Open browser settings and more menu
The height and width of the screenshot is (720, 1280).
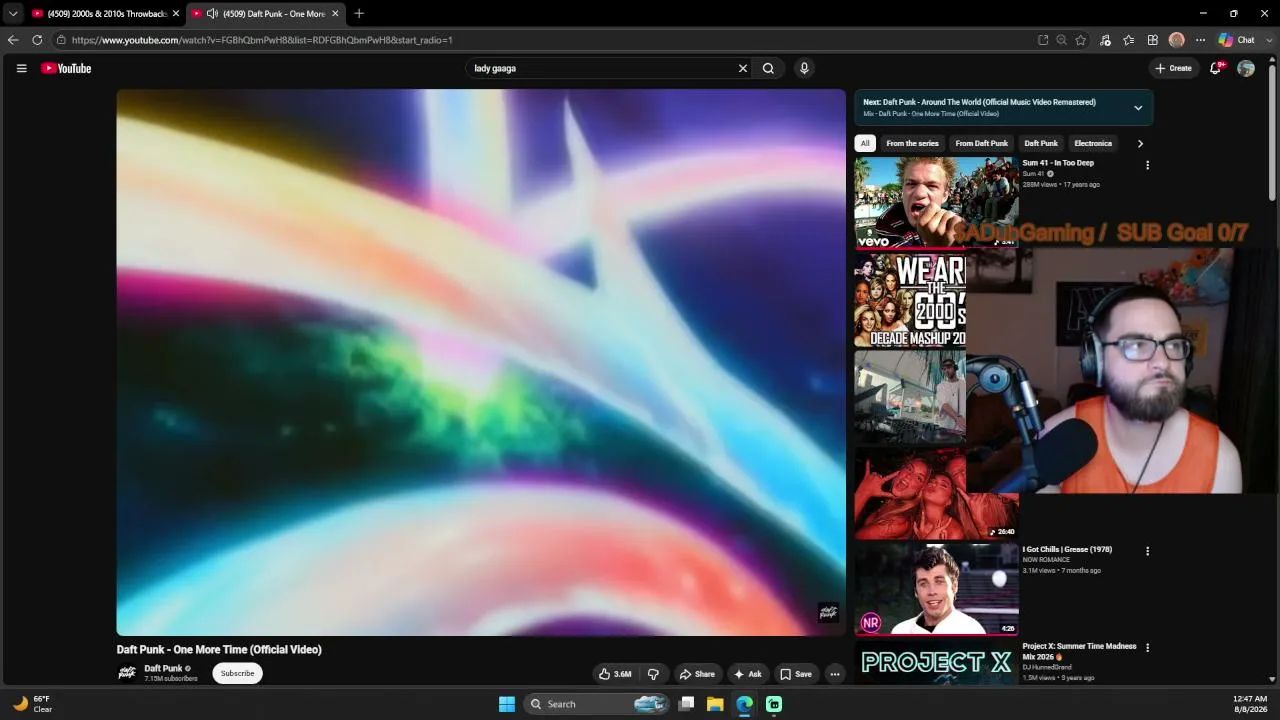pos(1201,40)
